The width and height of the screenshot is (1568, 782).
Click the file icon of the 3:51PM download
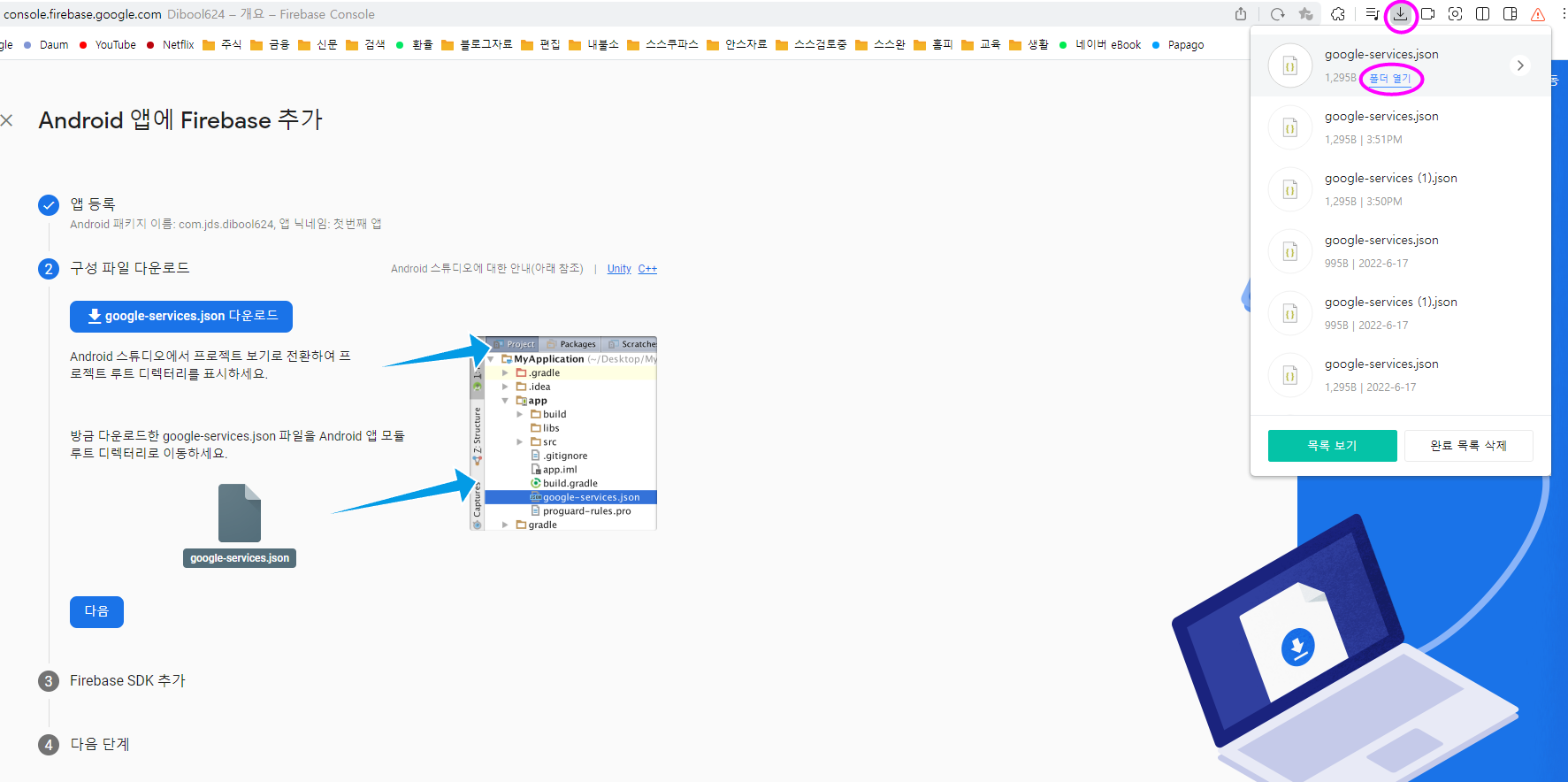click(x=1290, y=127)
